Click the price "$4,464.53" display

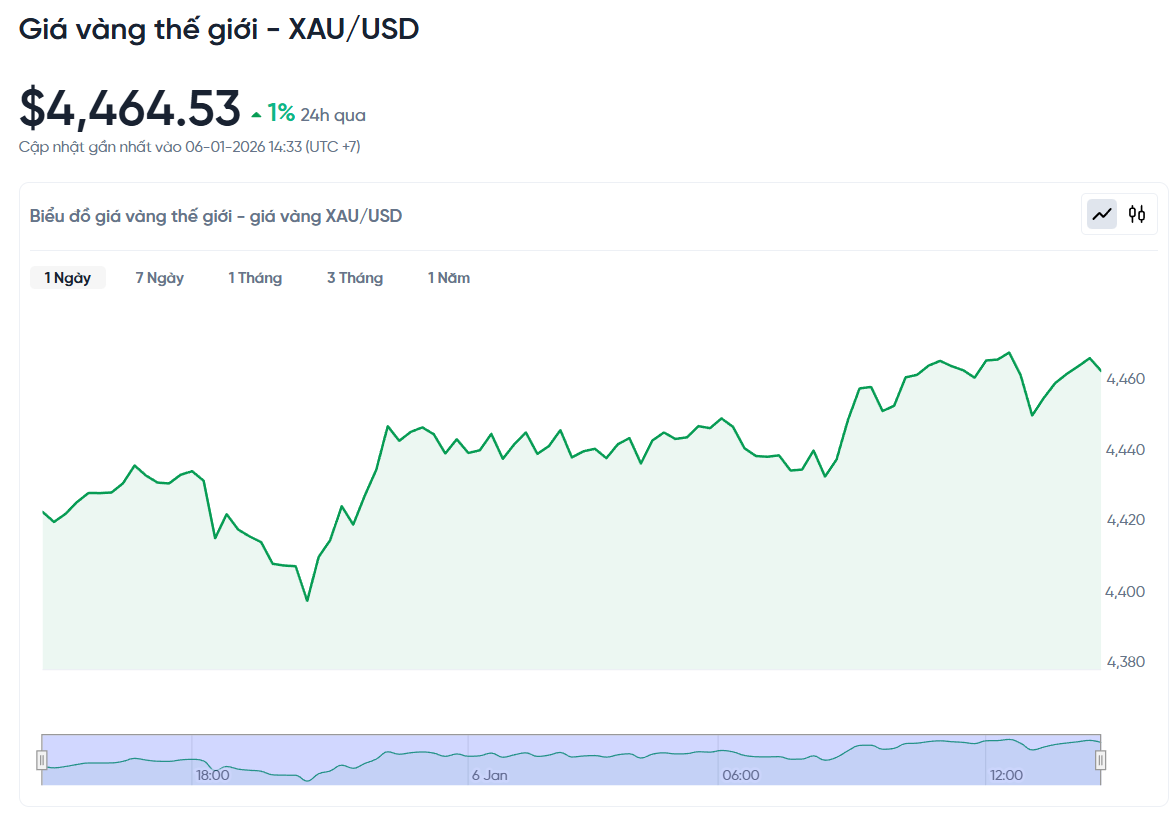[130, 107]
